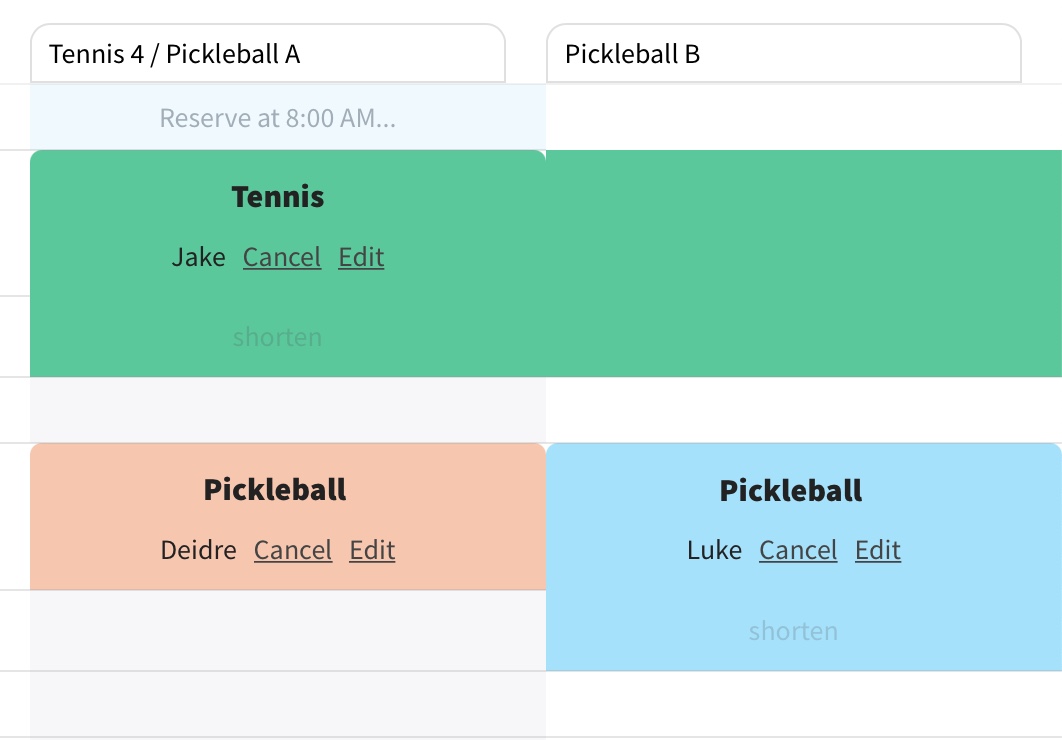Viewport: 1062px width, 740px height.
Task: Shorten Luke's Pickleball reservation
Action: (793, 631)
